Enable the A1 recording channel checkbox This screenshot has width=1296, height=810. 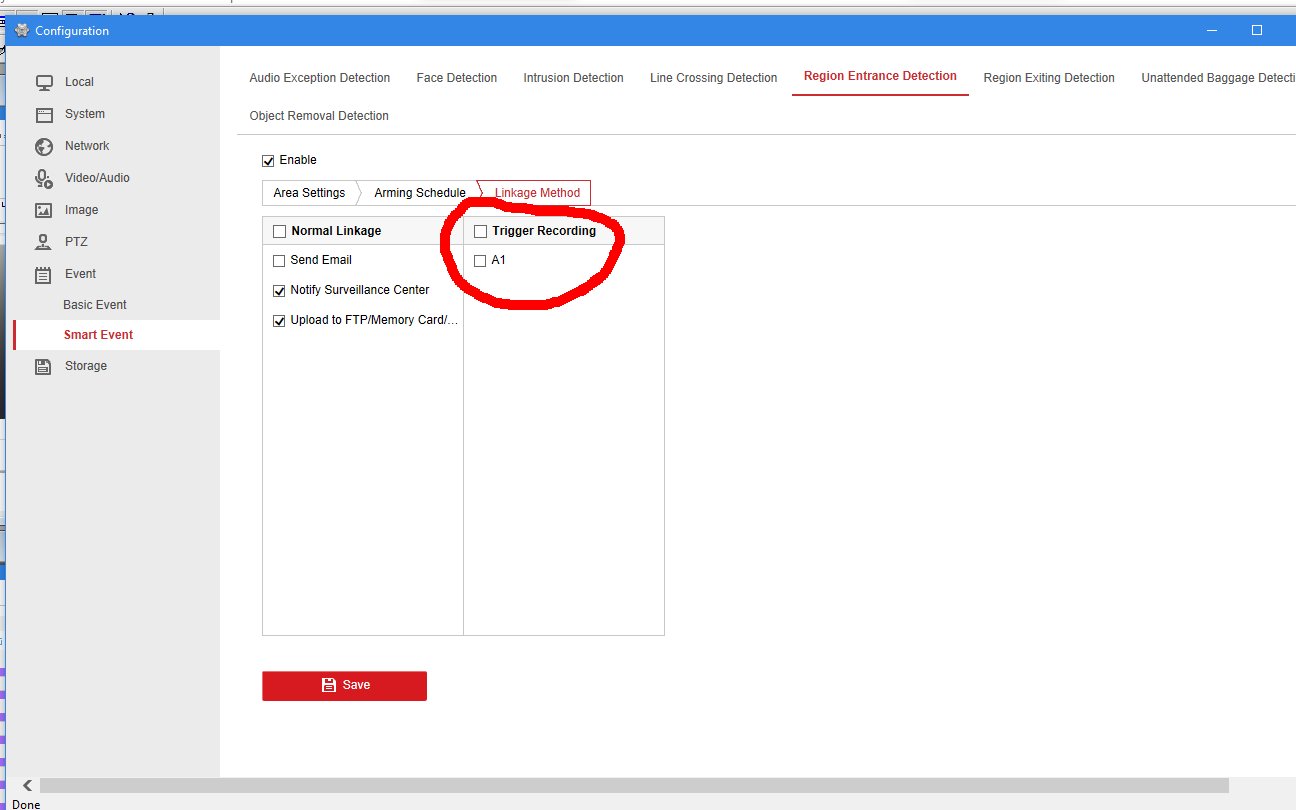coord(480,261)
